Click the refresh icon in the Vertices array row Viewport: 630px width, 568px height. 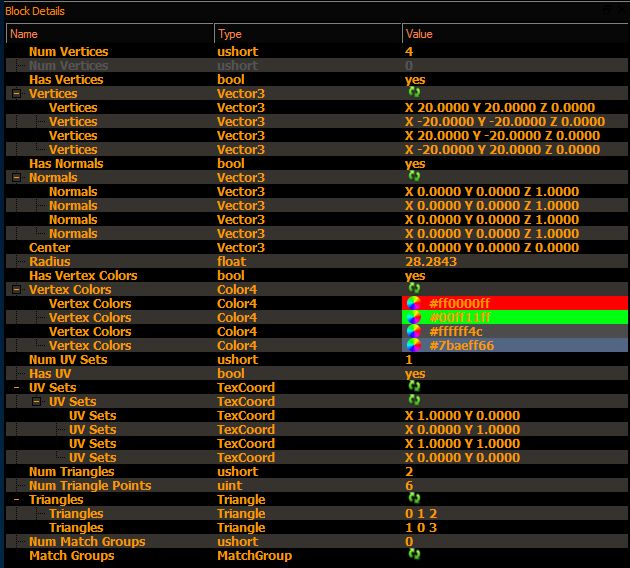414,92
